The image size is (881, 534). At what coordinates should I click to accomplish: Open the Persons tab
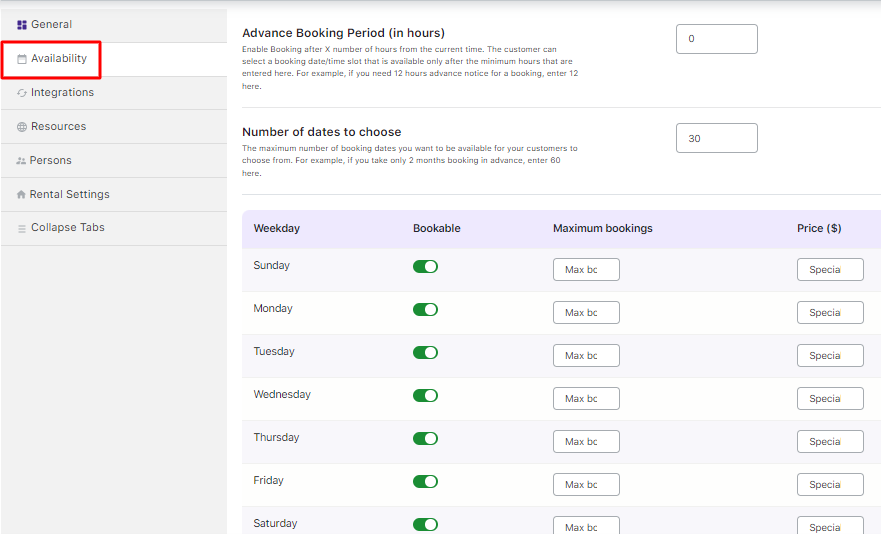coord(114,160)
